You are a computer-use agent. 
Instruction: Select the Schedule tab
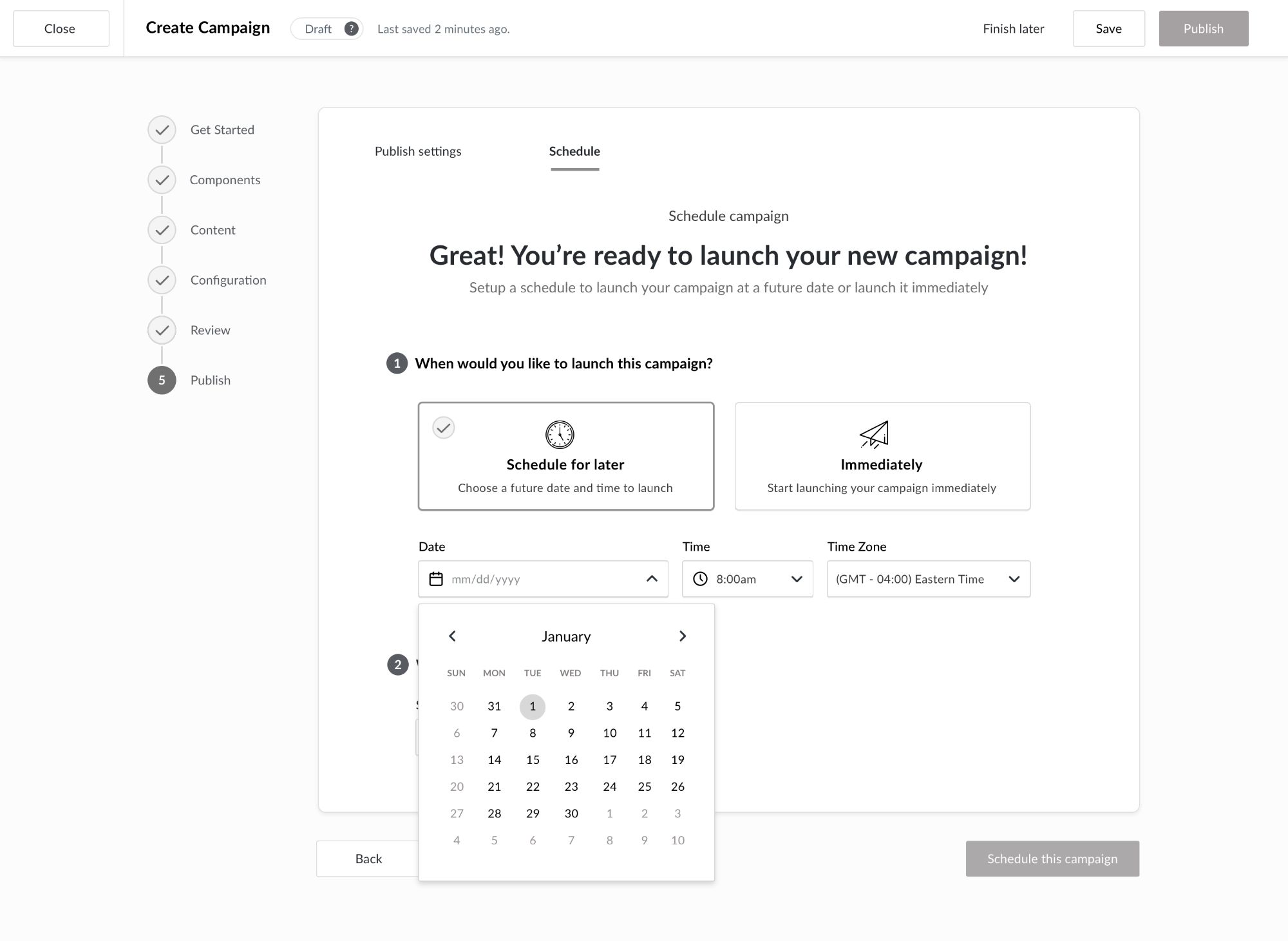pyautogui.click(x=574, y=151)
